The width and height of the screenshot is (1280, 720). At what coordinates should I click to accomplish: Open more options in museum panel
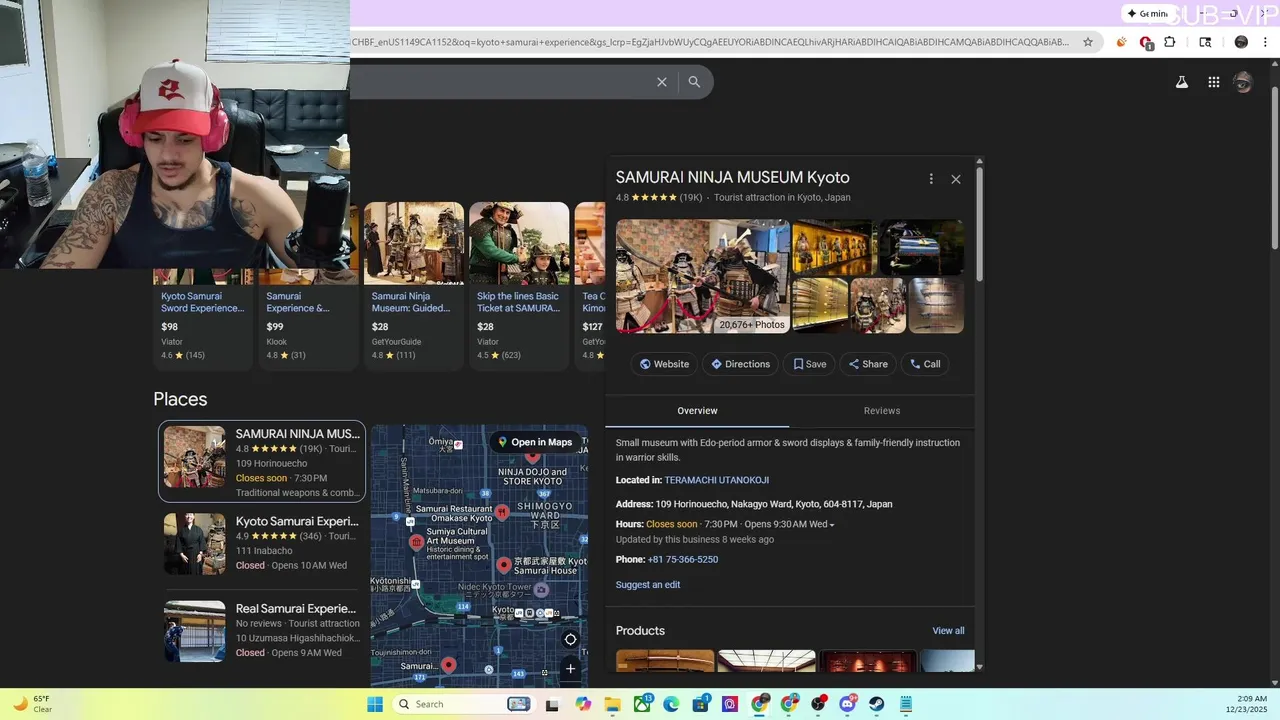[x=931, y=179]
